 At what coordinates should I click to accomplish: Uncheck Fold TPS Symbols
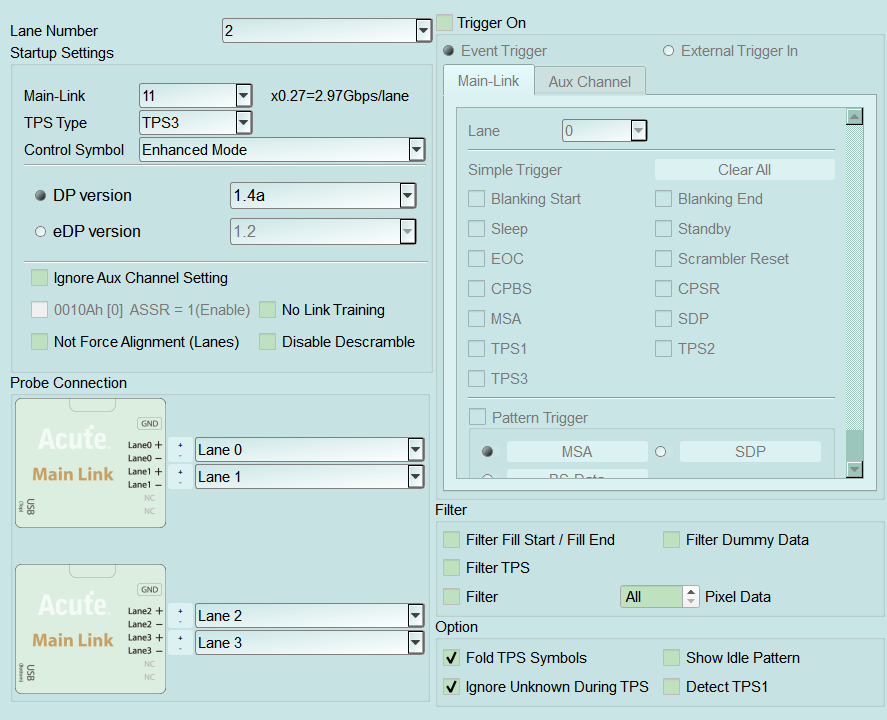451,658
